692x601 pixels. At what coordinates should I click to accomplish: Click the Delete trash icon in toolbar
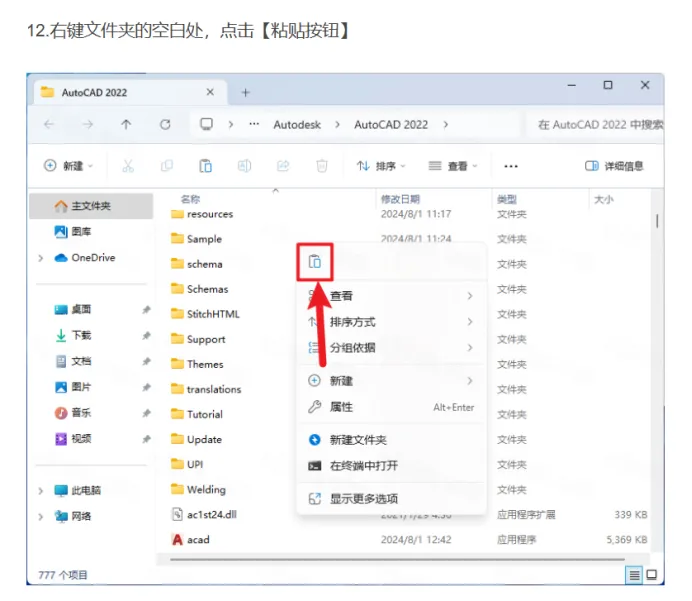click(322, 166)
